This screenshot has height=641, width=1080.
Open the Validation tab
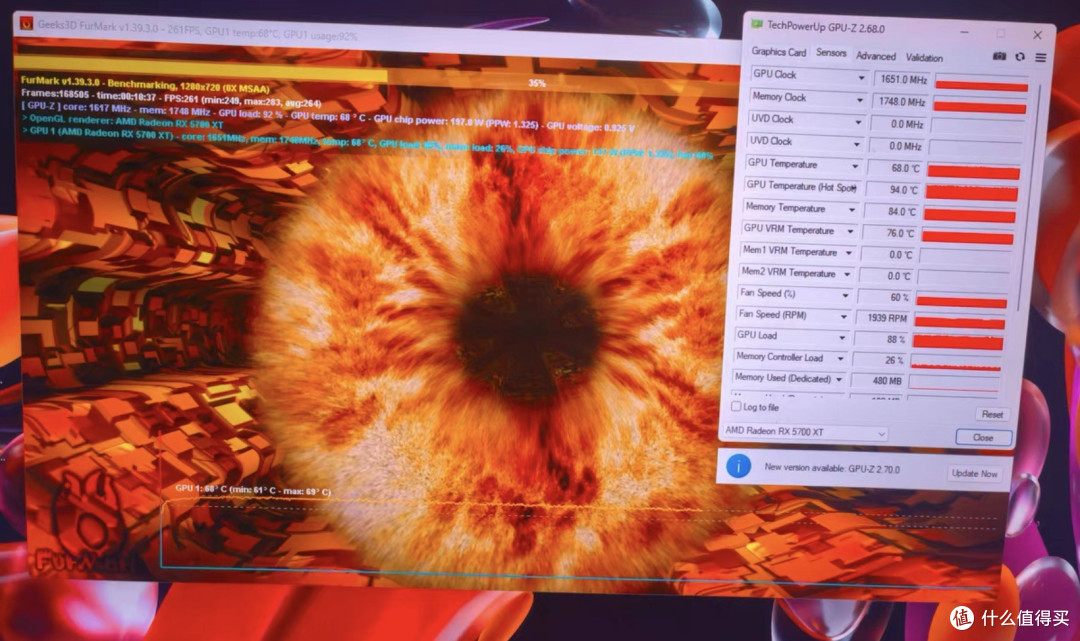pyautogui.click(x=924, y=58)
